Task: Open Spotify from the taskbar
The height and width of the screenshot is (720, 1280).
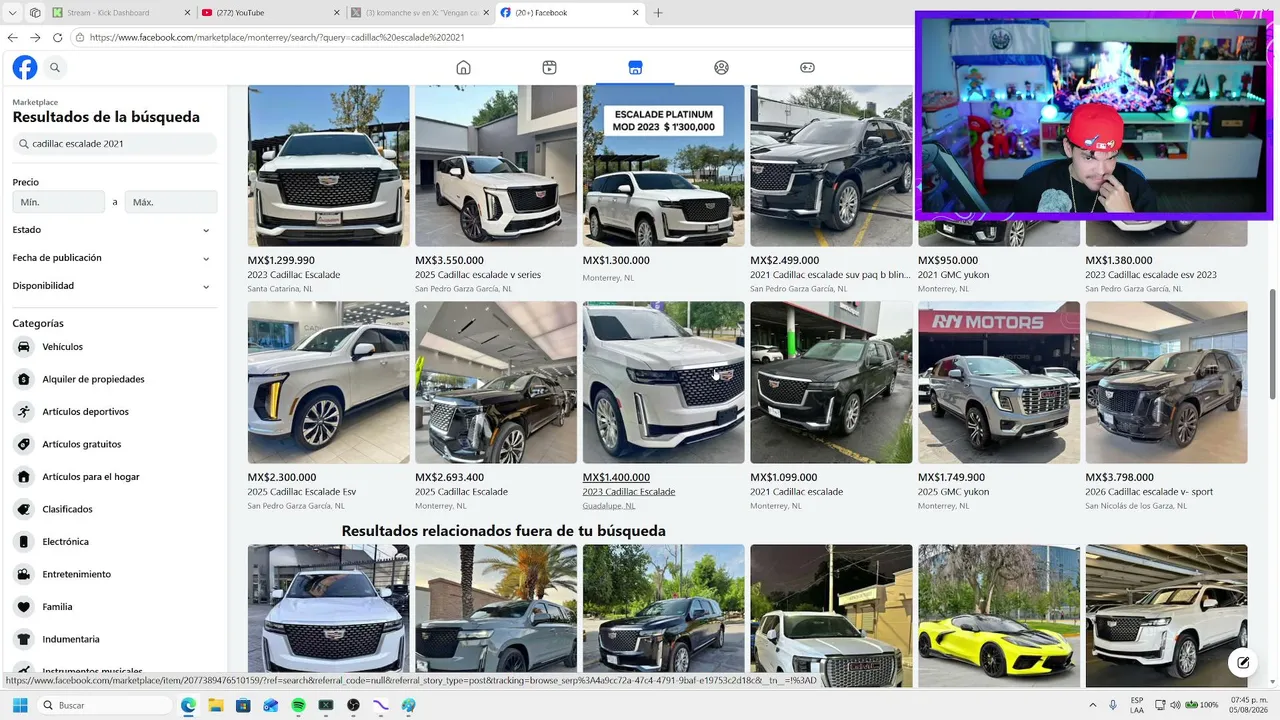Action: click(298, 705)
